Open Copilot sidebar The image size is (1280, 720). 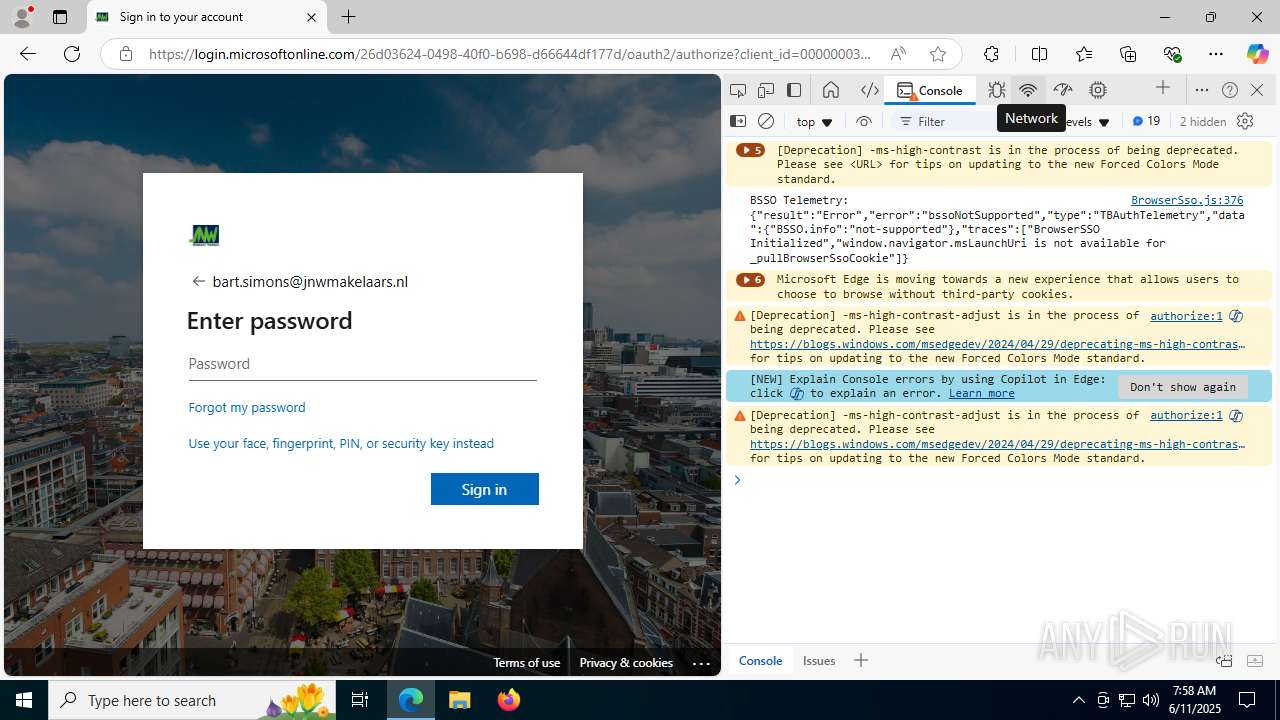(x=1257, y=54)
